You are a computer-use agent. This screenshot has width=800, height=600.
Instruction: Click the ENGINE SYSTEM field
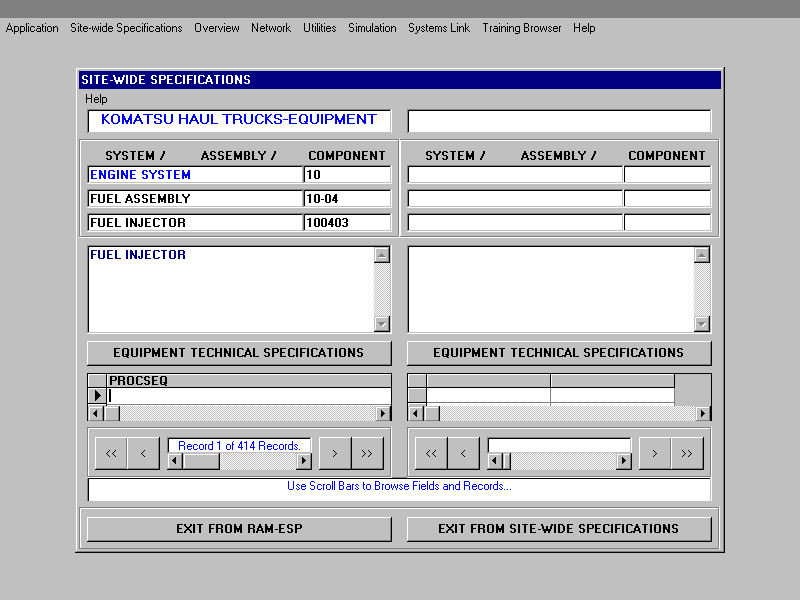195,175
